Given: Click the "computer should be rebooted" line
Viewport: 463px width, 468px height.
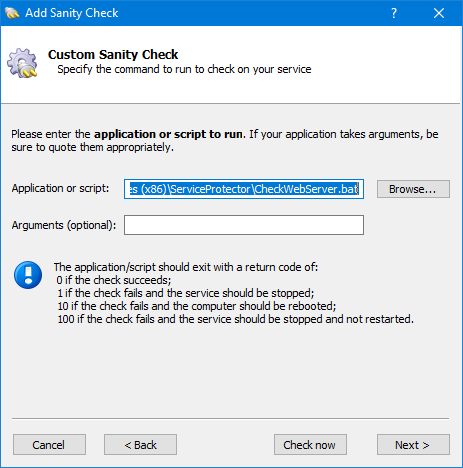Looking at the screenshot, I should point(197,306).
